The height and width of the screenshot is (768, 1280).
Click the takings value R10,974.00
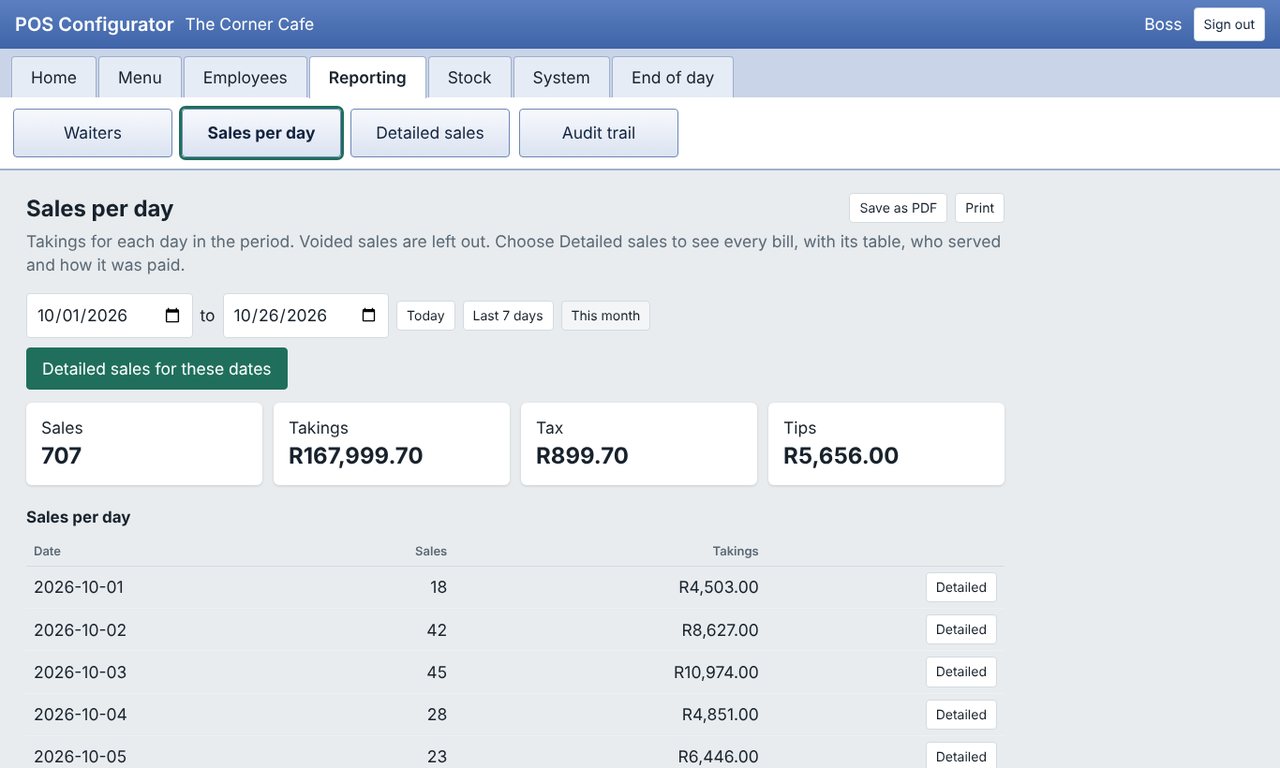click(716, 672)
